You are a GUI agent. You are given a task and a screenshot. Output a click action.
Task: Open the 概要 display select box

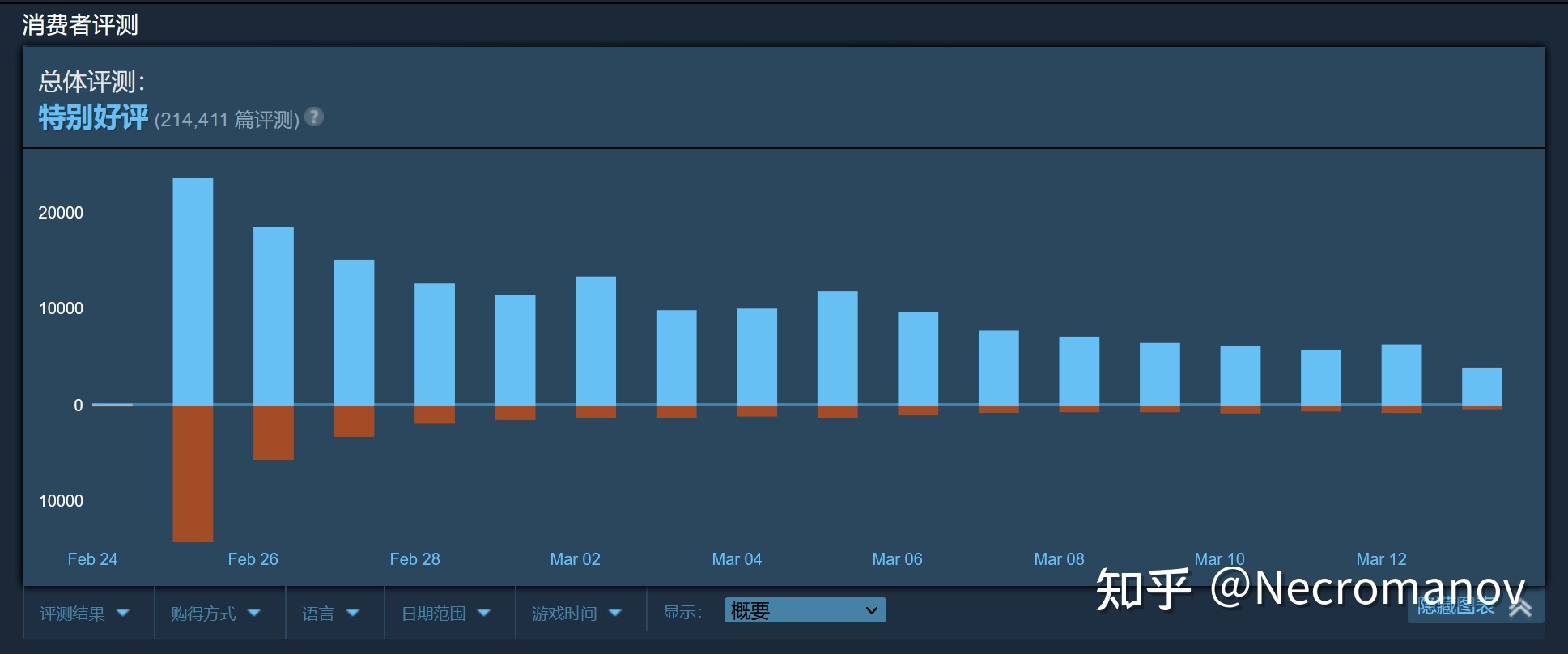pyautogui.click(x=805, y=610)
